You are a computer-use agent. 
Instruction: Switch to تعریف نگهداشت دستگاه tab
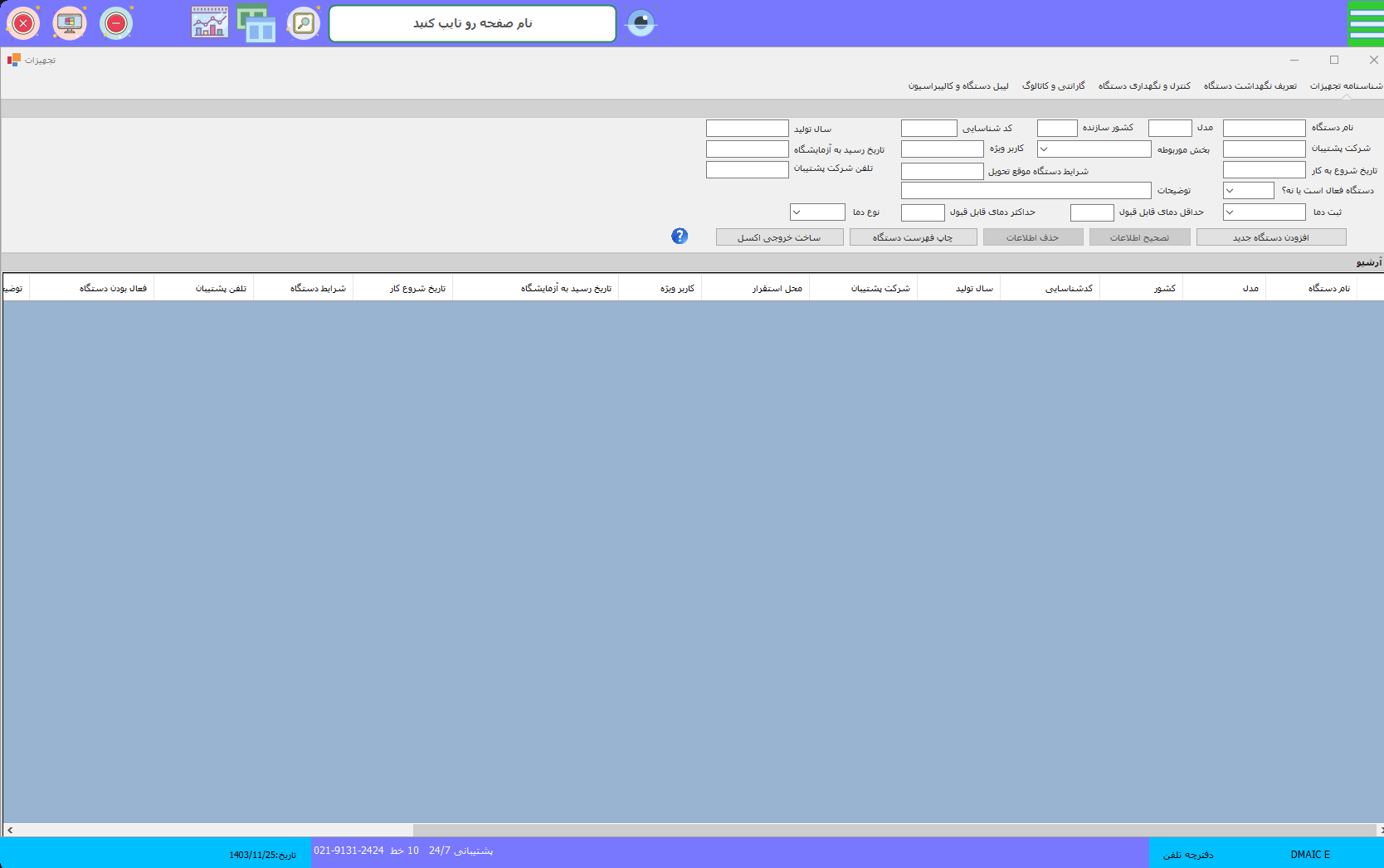pyautogui.click(x=1250, y=86)
